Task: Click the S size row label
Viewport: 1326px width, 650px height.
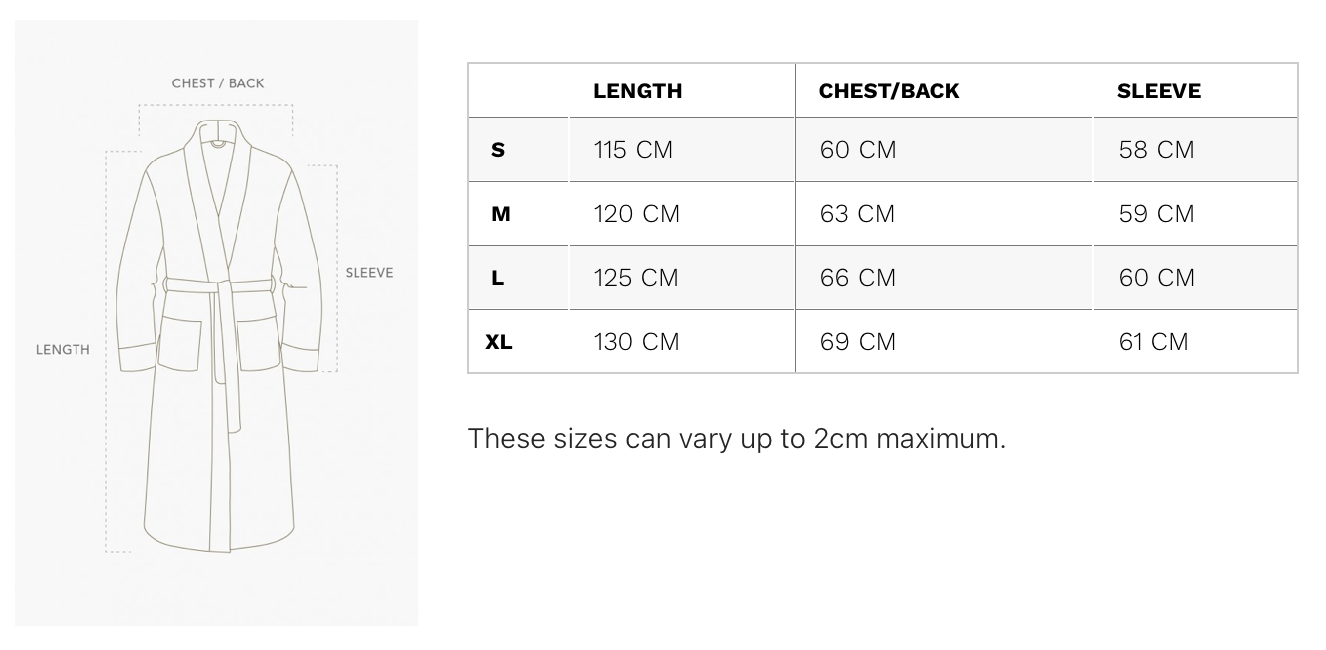Action: click(x=498, y=150)
